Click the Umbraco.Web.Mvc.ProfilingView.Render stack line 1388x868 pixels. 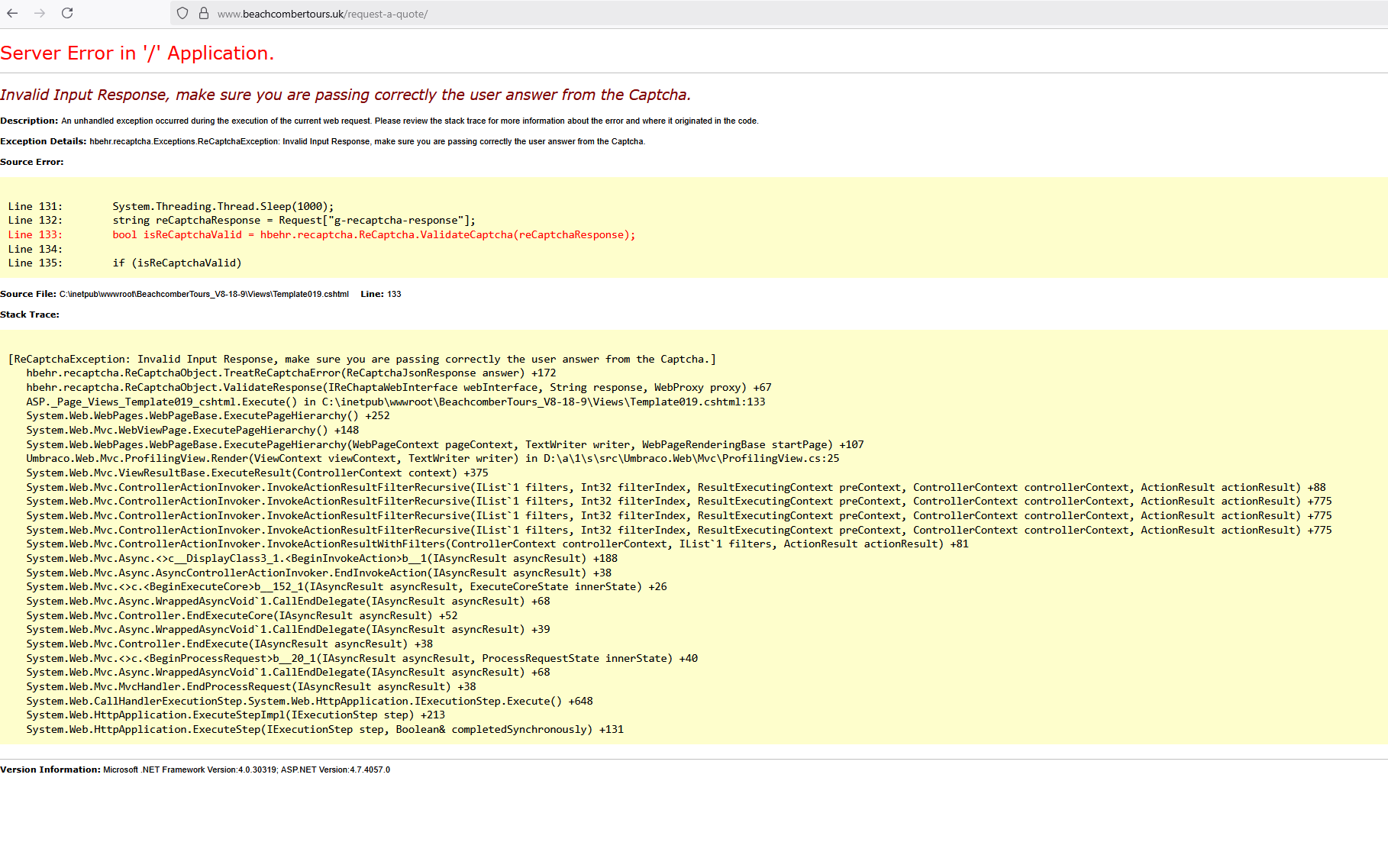coord(432,459)
